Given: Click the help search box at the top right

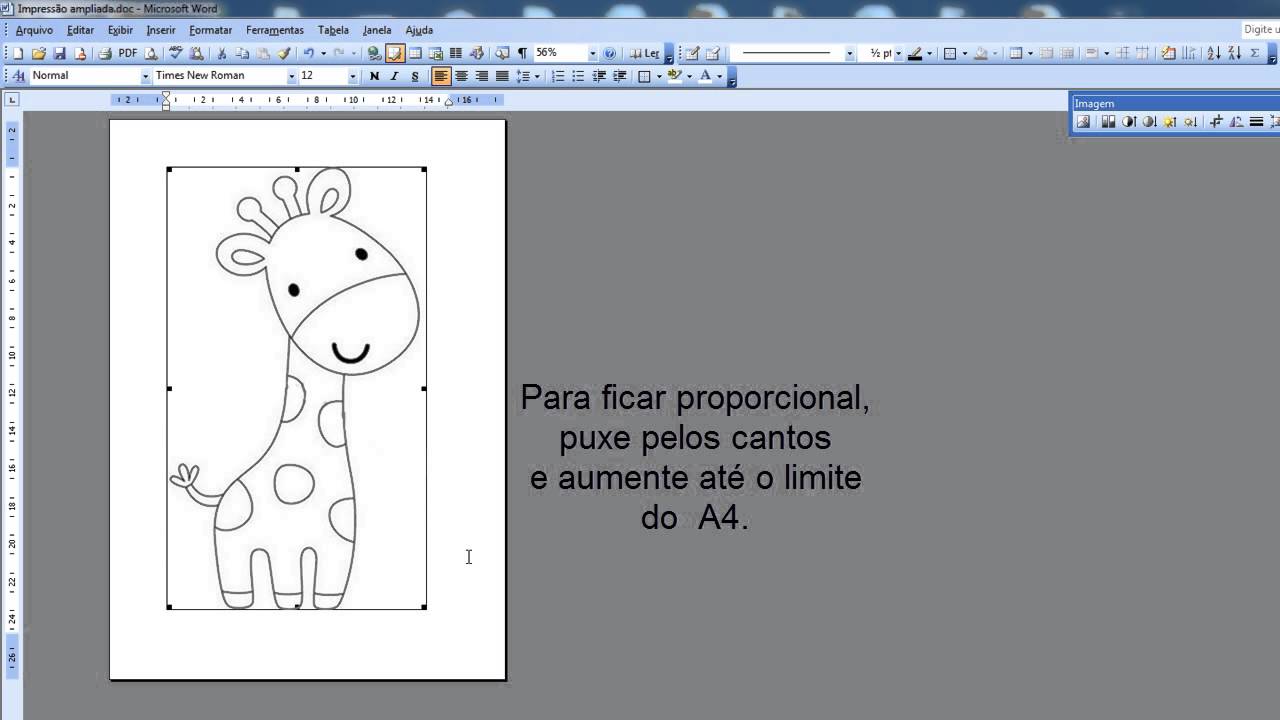Looking at the screenshot, I should point(1260,30).
